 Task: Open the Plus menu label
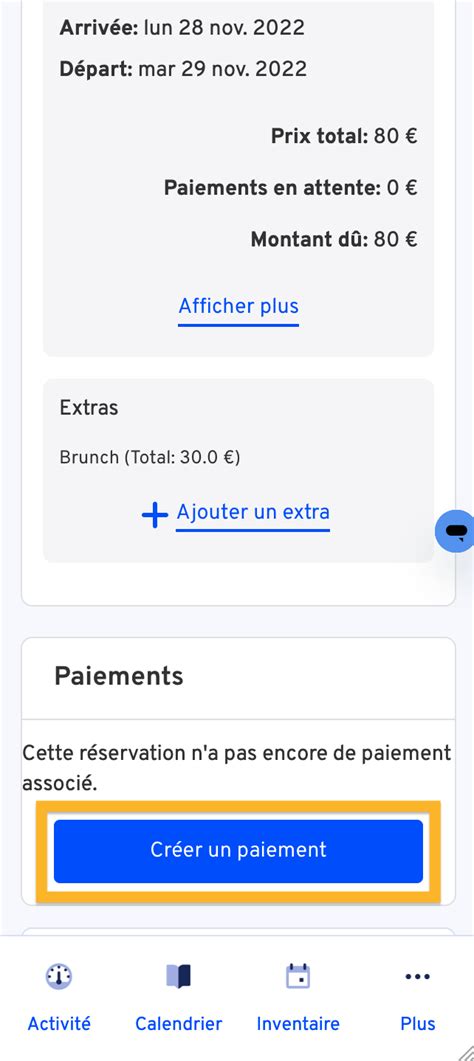(417, 1023)
